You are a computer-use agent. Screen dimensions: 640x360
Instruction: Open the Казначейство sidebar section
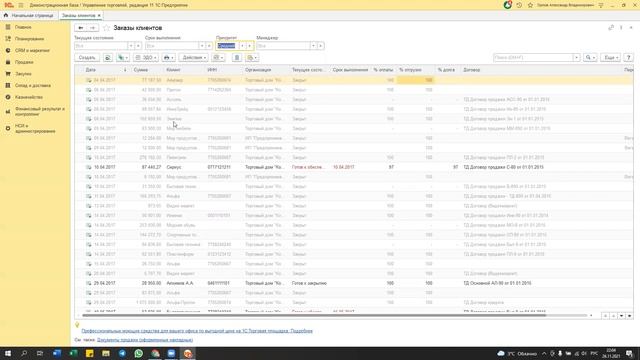coord(29,97)
